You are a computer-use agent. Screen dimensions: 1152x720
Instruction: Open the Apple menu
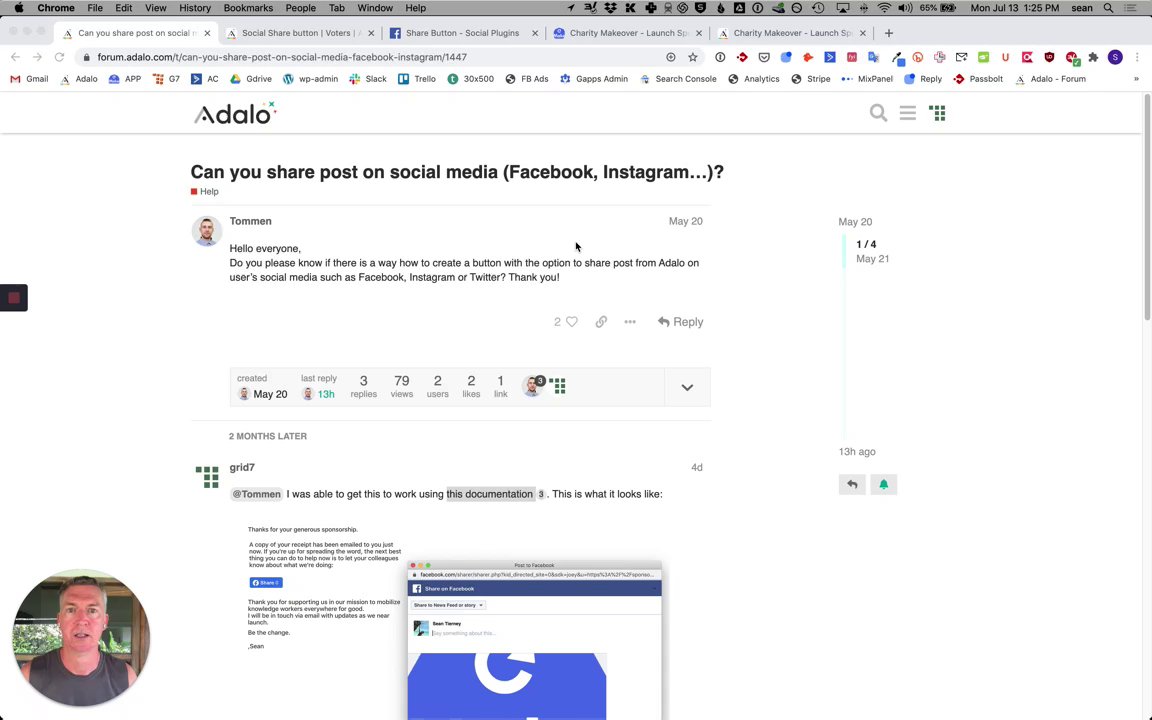click(x=18, y=8)
